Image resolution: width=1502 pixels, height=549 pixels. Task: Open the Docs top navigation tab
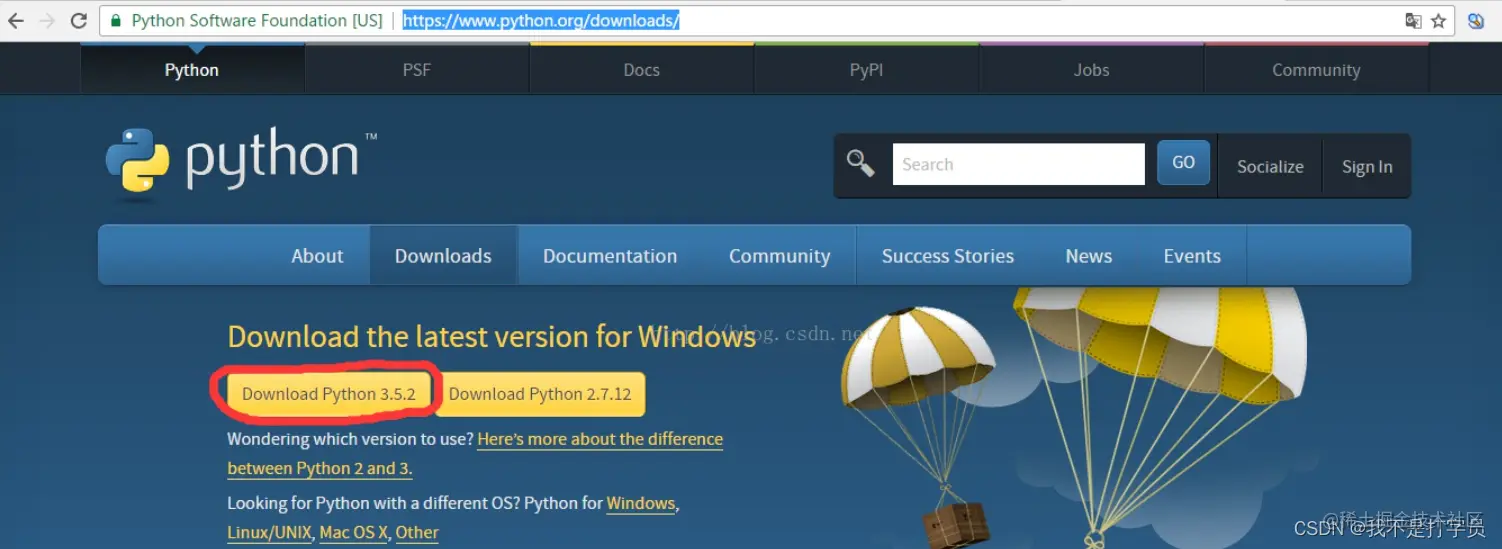coord(641,70)
